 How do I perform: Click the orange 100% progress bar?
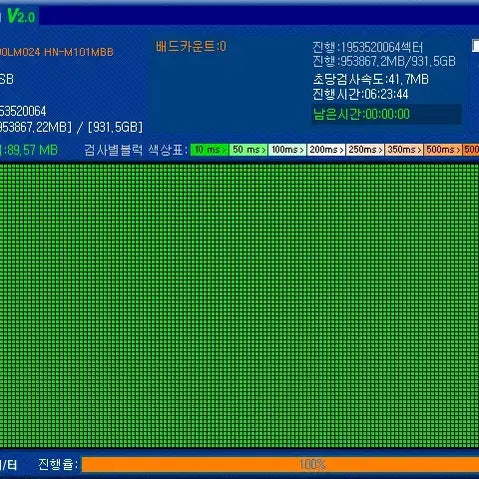coord(280,464)
